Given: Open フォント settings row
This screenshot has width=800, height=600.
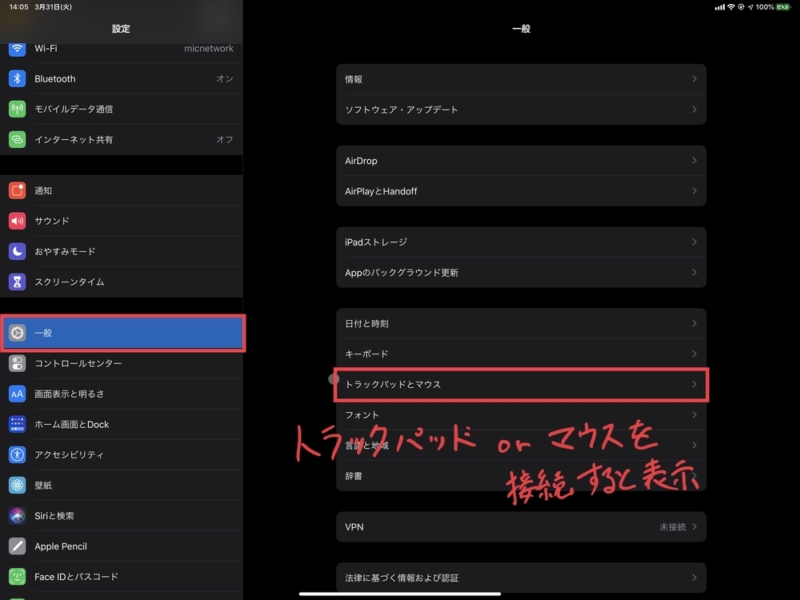Looking at the screenshot, I should (521, 415).
